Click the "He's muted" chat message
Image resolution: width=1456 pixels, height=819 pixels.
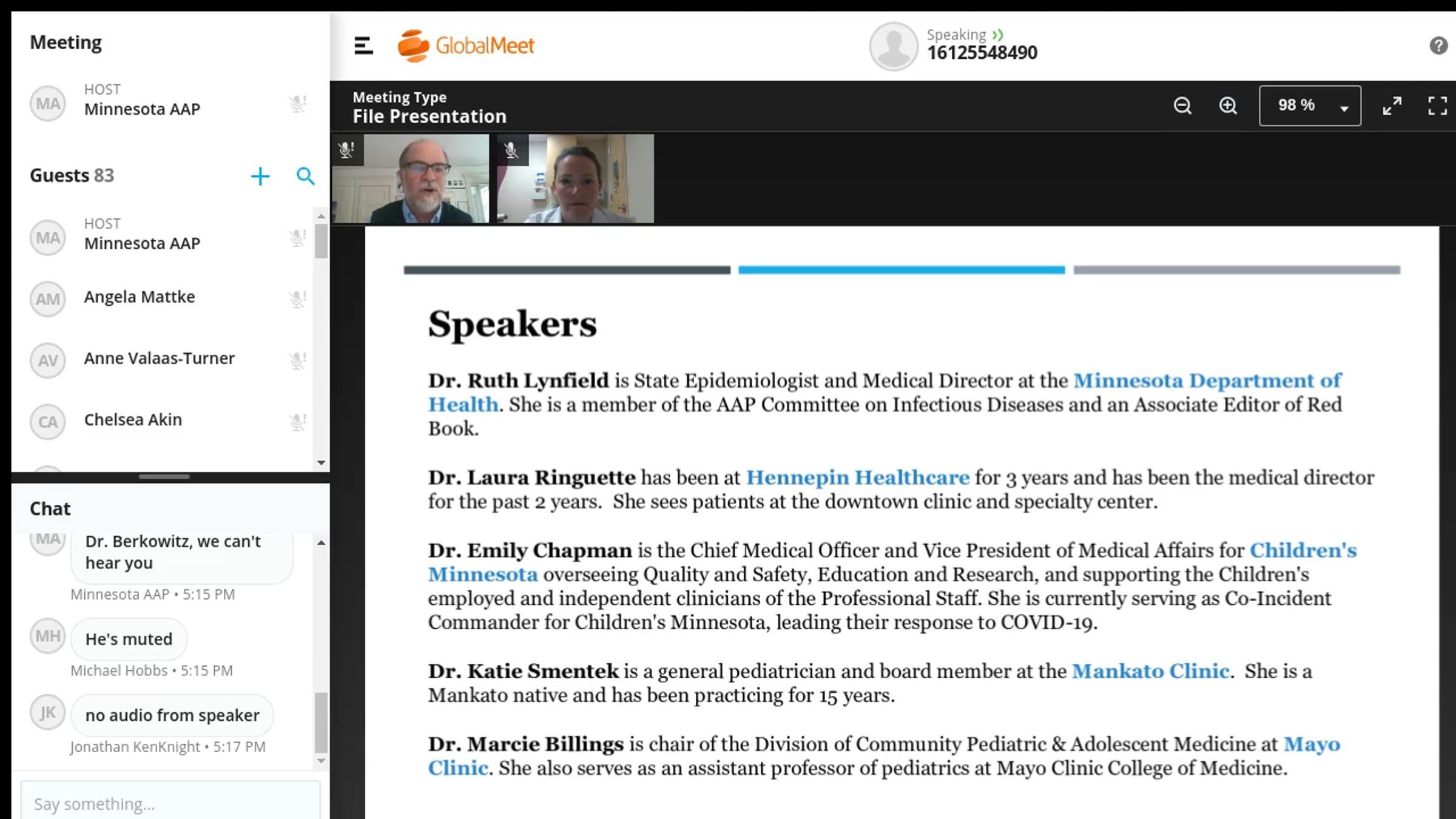[129, 639]
